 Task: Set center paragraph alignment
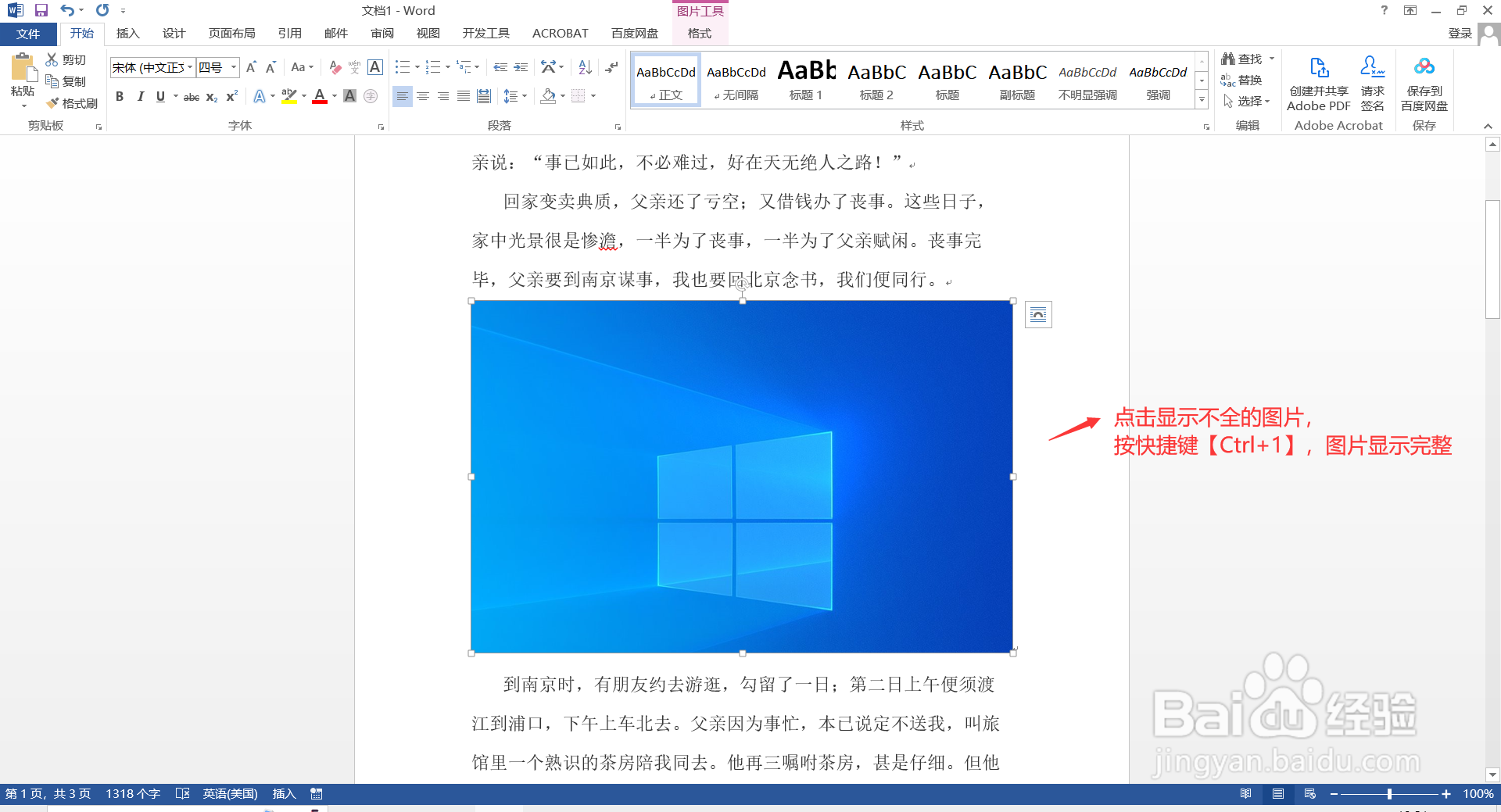[423, 96]
